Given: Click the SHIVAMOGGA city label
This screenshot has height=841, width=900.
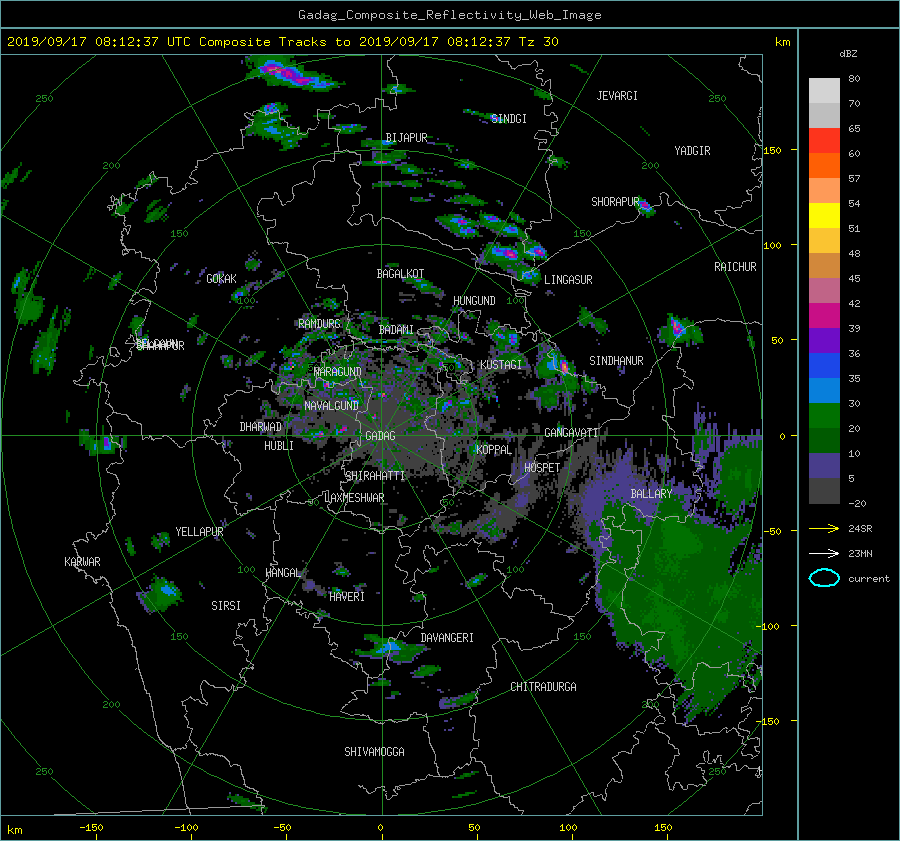Looking at the screenshot, I should click(374, 752).
